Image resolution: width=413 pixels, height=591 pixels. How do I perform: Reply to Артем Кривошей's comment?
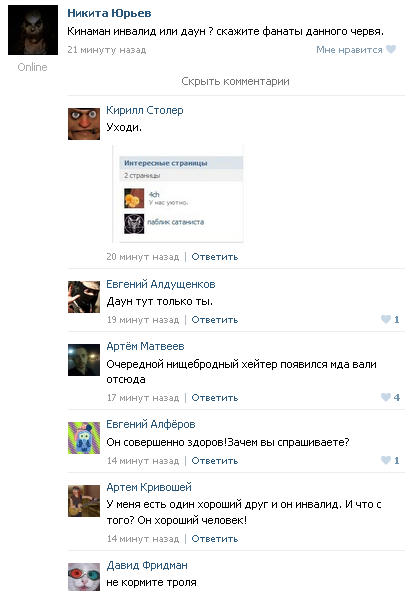click(x=215, y=539)
